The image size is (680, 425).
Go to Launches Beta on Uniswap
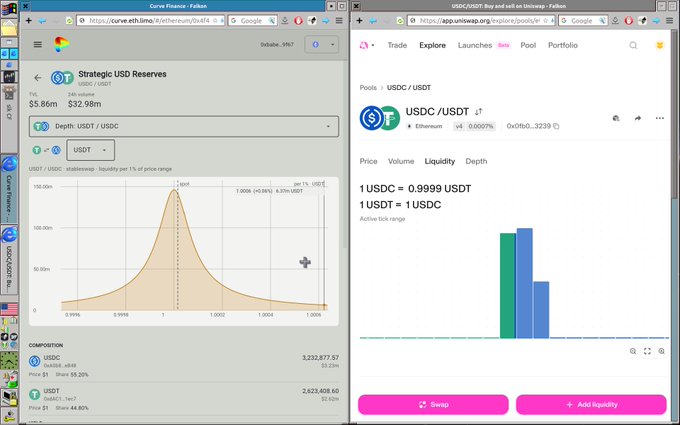pyautogui.click(x=484, y=45)
